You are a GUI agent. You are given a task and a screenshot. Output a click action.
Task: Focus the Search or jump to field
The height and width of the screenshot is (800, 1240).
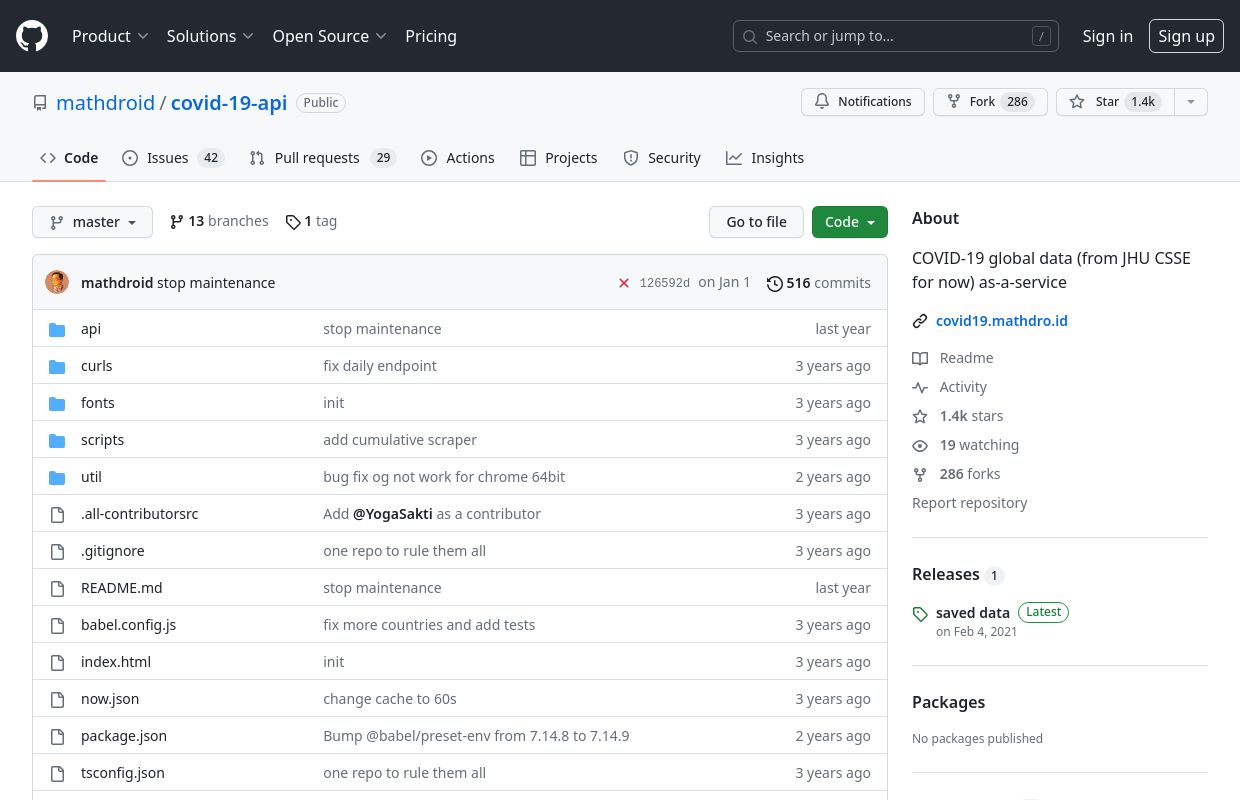coord(896,36)
